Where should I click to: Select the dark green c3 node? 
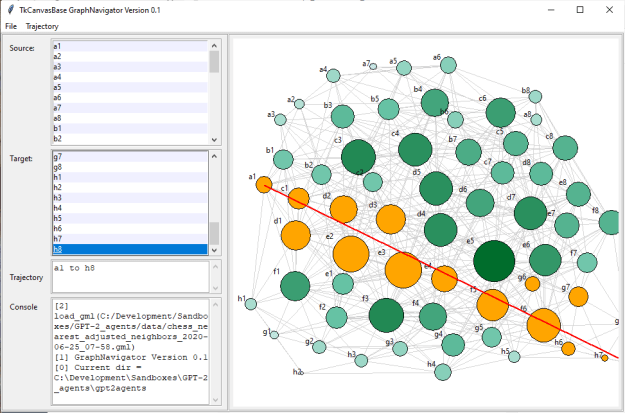pos(358,157)
